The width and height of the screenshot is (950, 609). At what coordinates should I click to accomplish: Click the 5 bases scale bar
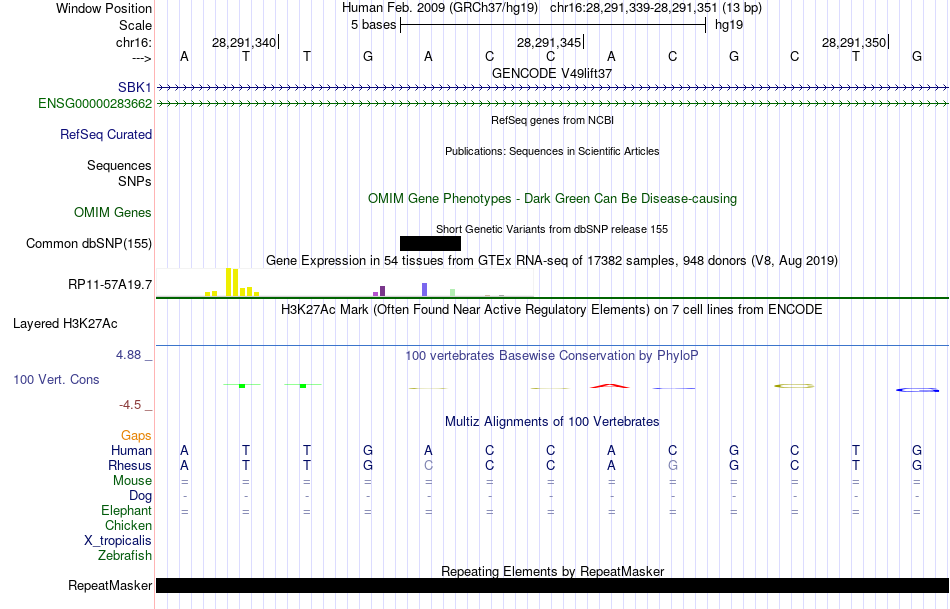(x=553, y=25)
